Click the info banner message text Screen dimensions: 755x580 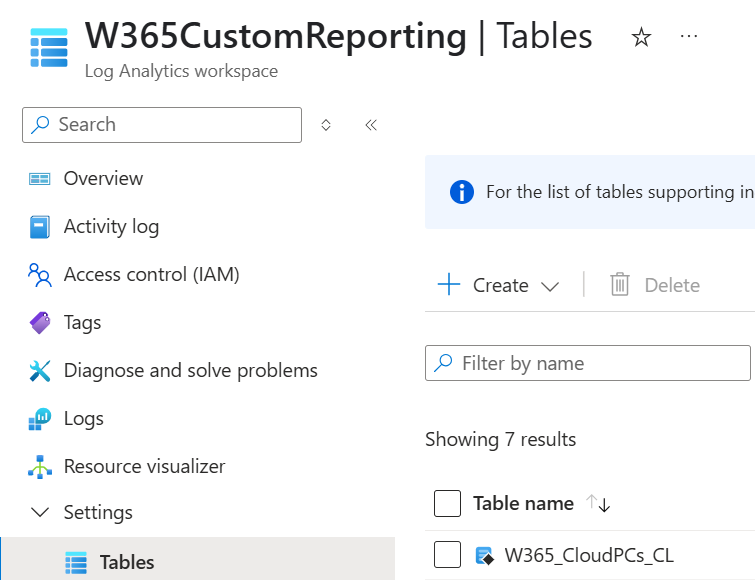pos(620,192)
